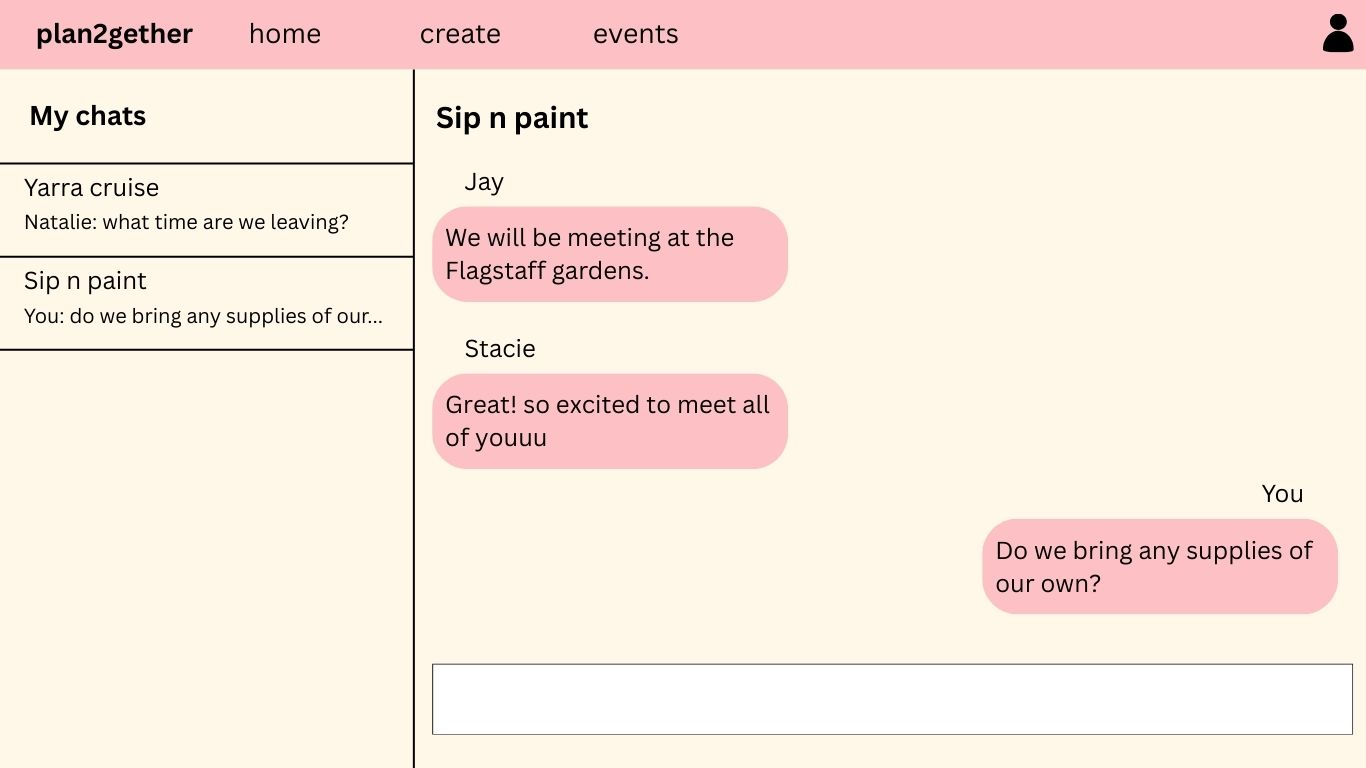
Task: Click the Sip n paint sidebar title
Action: [x=85, y=281]
